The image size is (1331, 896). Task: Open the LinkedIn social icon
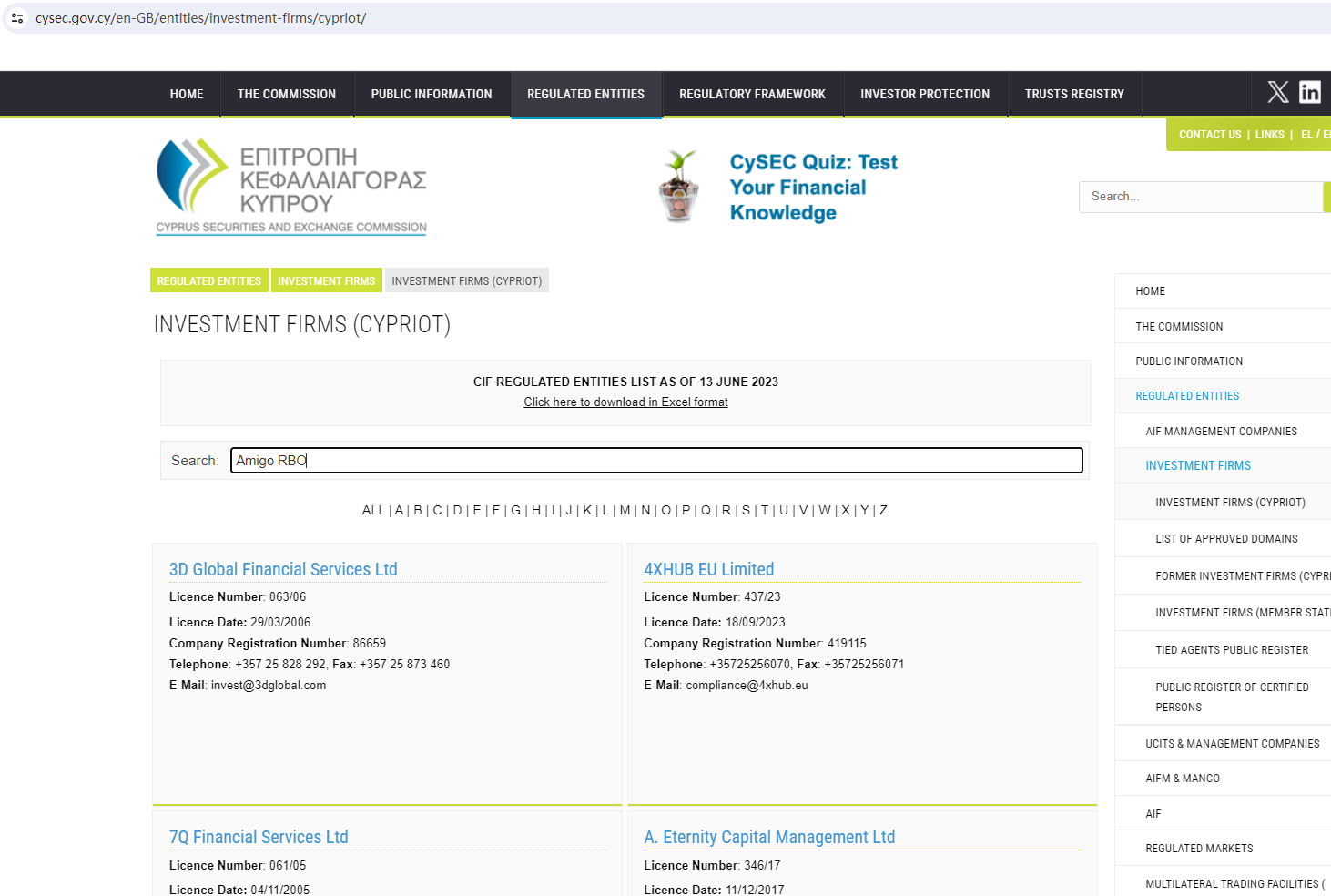[x=1309, y=92]
